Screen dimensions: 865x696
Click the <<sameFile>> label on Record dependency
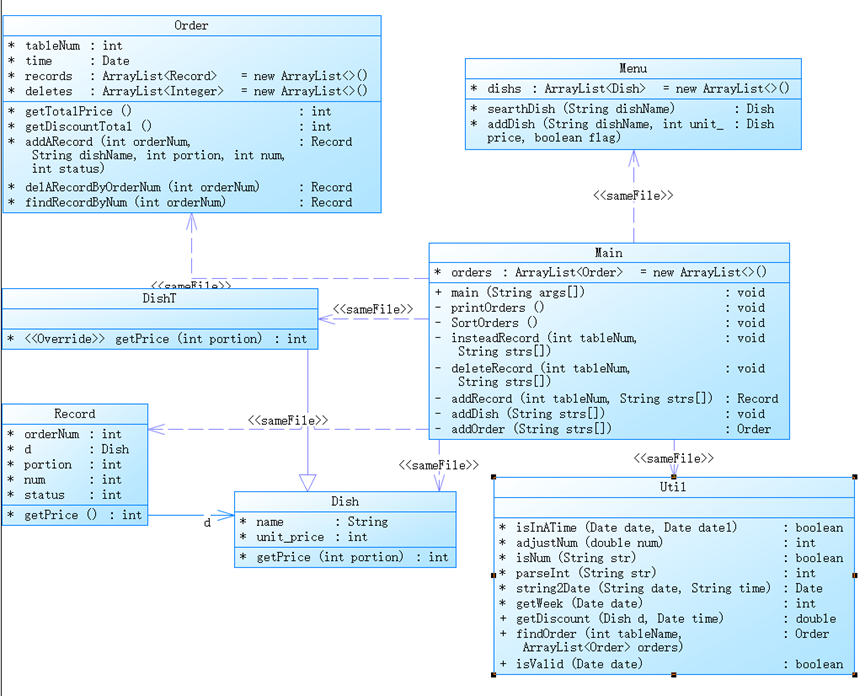(288, 420)
